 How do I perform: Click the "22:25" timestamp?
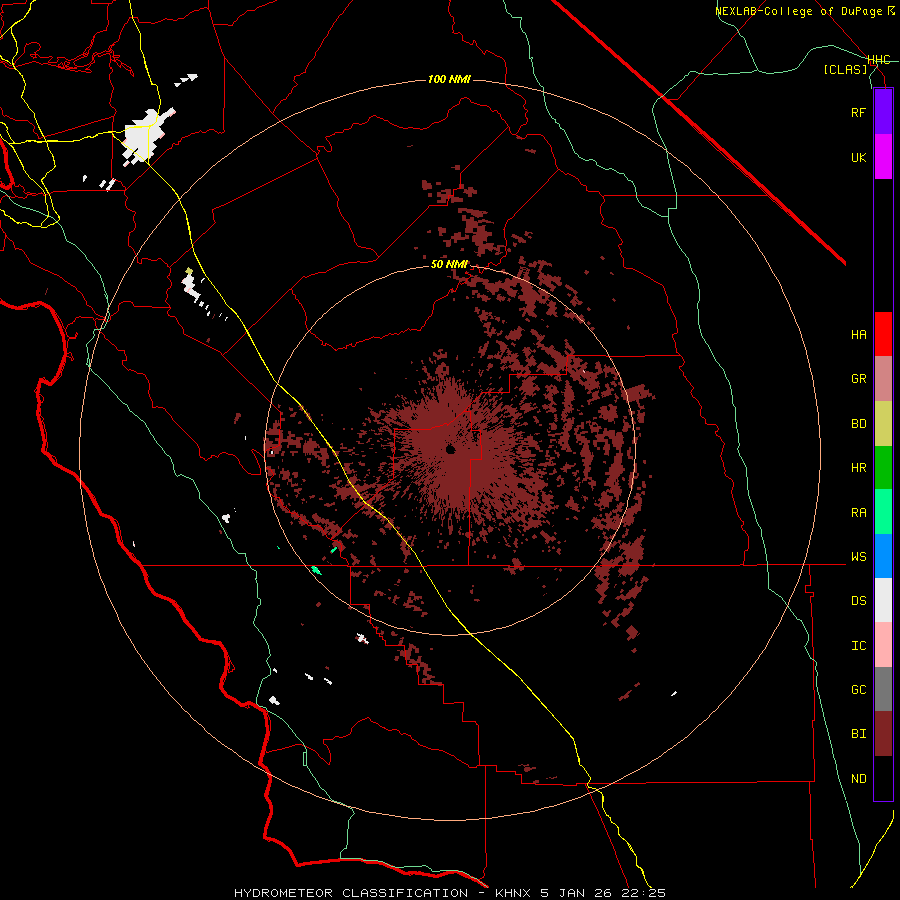(643, 893)
